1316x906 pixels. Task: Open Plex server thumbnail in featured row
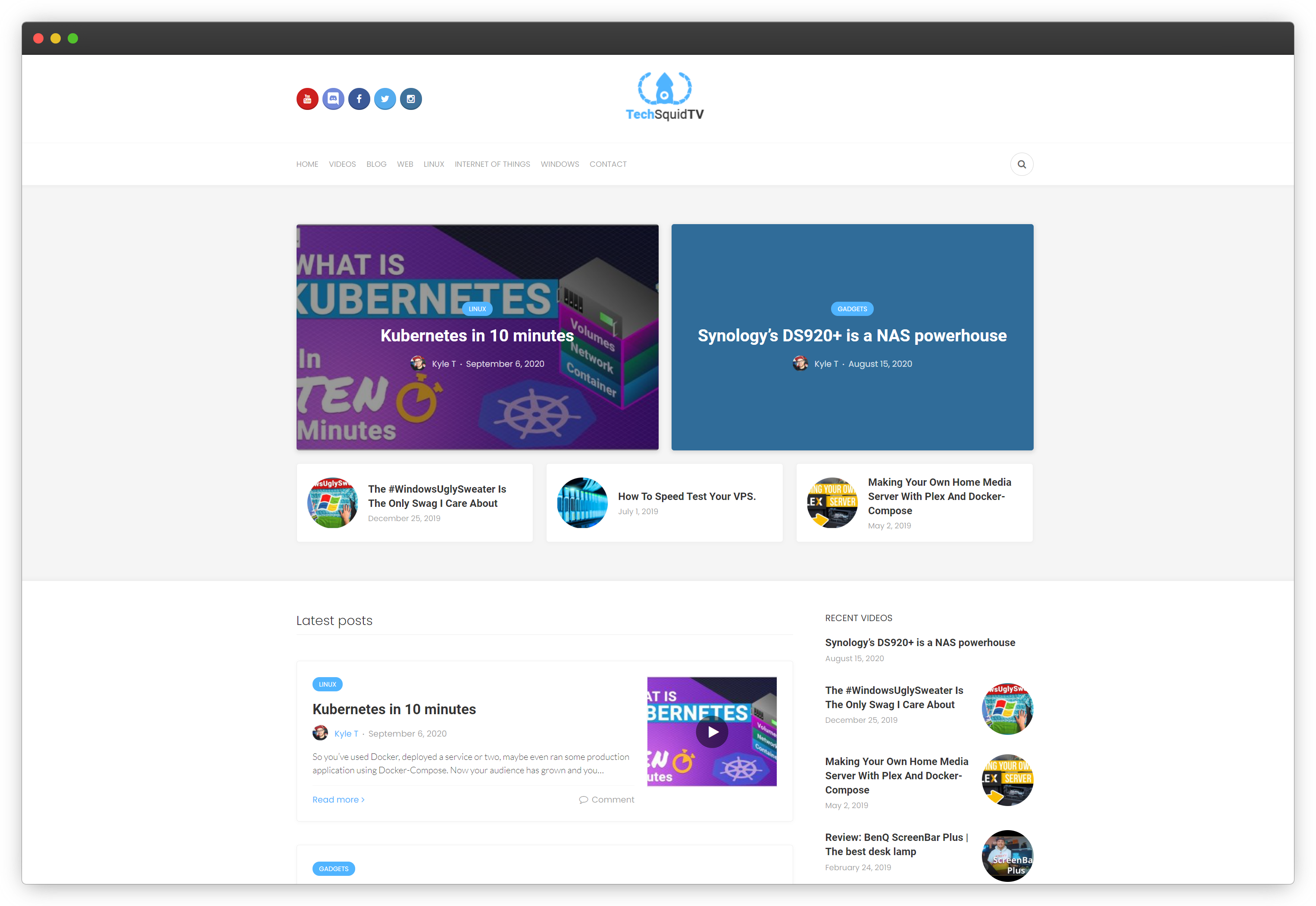click(x=832, y=503)
